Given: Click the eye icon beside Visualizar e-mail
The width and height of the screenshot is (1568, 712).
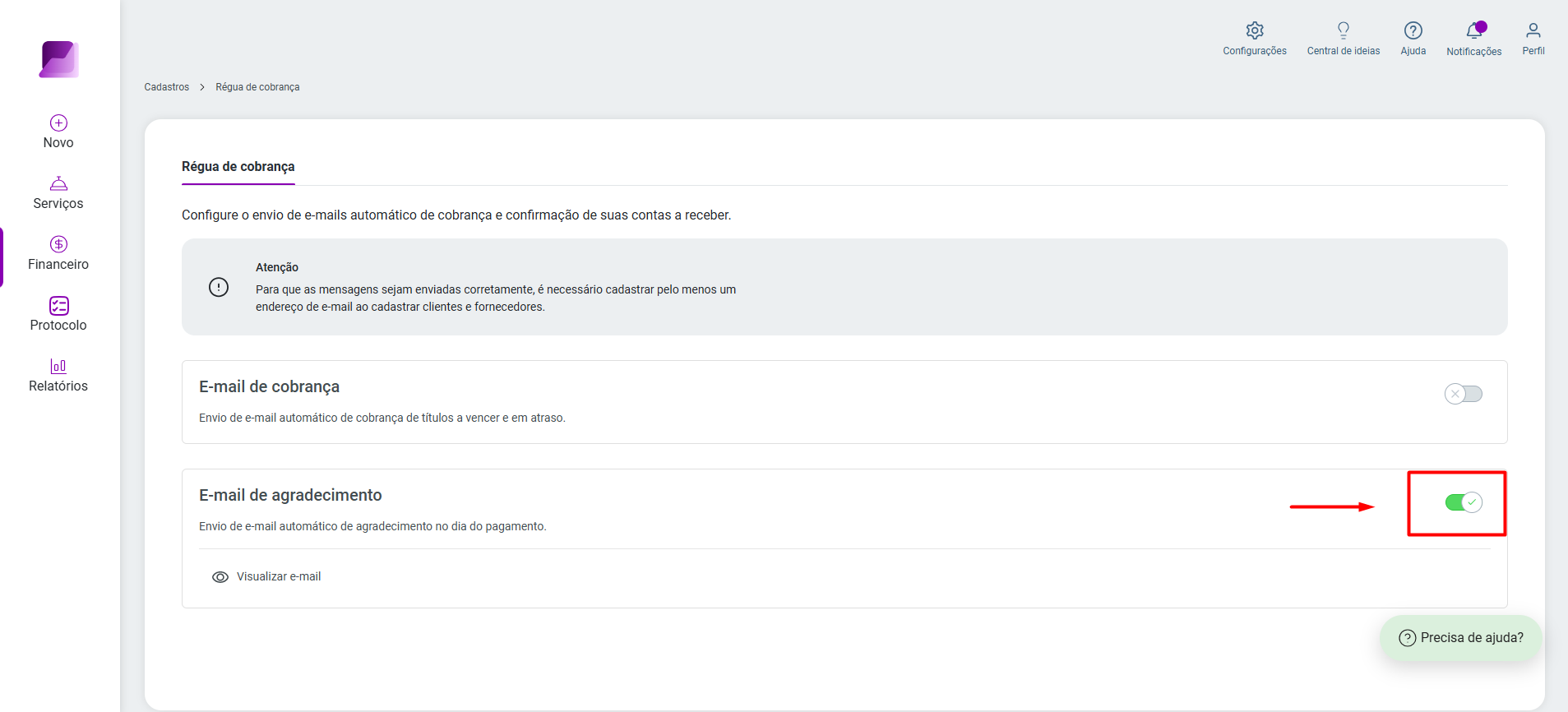Looking at the screenshot, I should pos(220,577).
